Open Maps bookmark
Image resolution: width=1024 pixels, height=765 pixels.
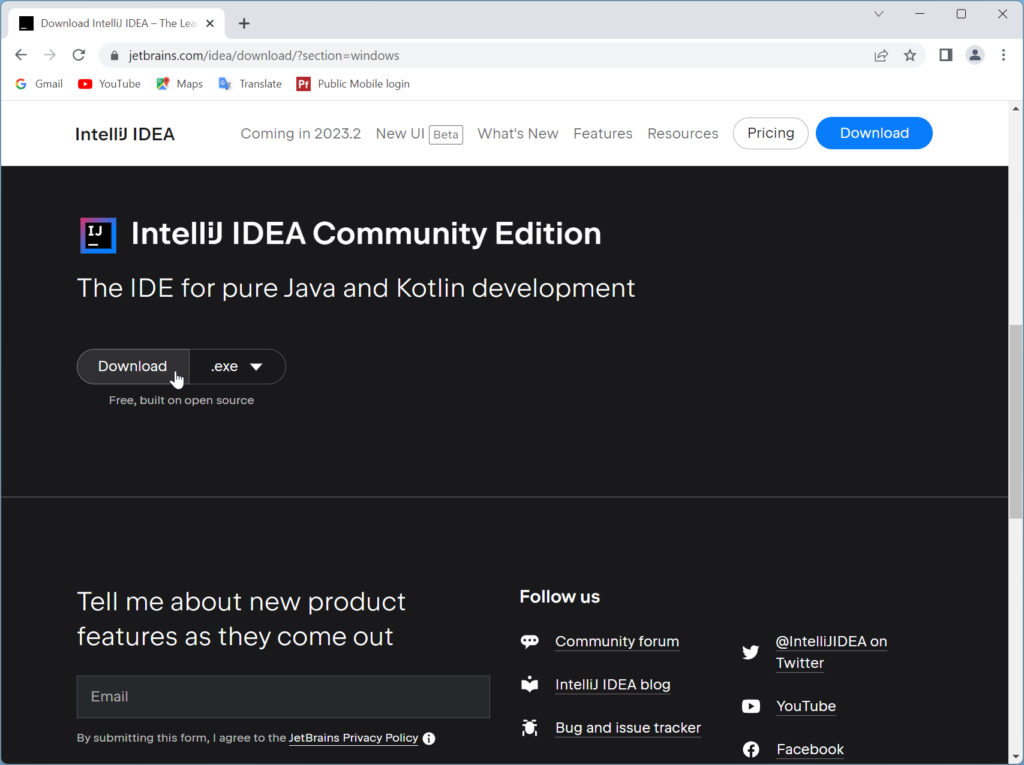[180, 84]
